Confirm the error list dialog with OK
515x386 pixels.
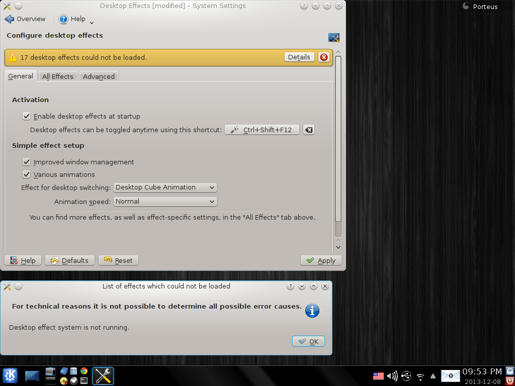[308, 341]
